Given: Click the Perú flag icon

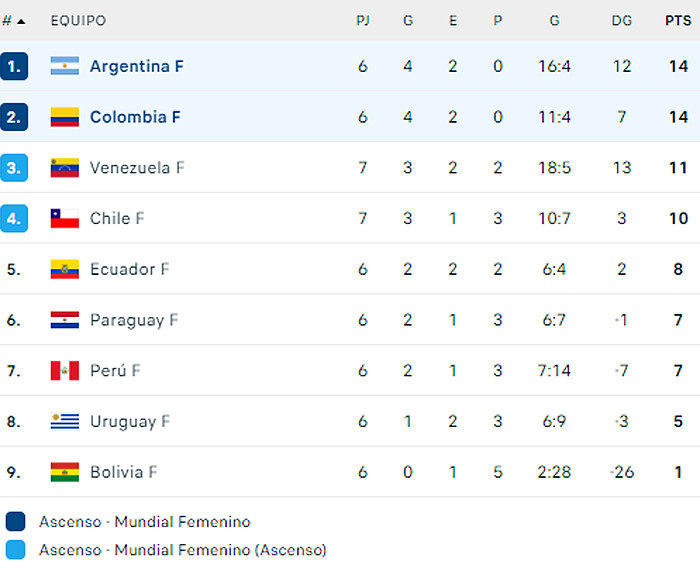Looking at the screenshot, I should click(x=65, y=371).
